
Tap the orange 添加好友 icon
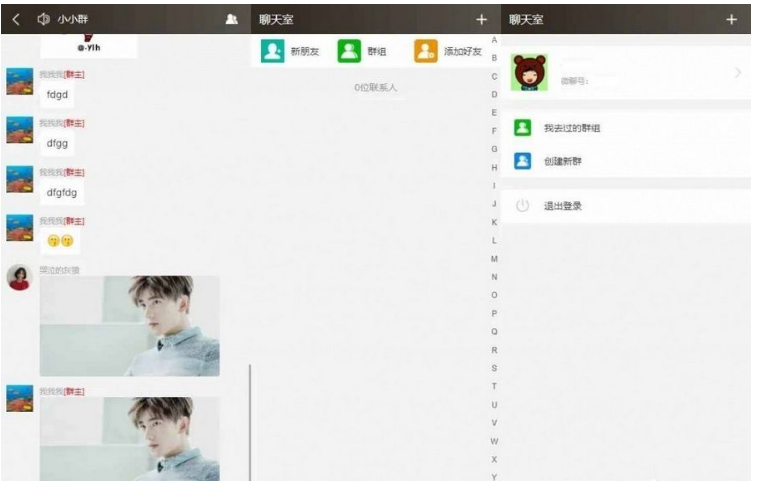point(426,51)
